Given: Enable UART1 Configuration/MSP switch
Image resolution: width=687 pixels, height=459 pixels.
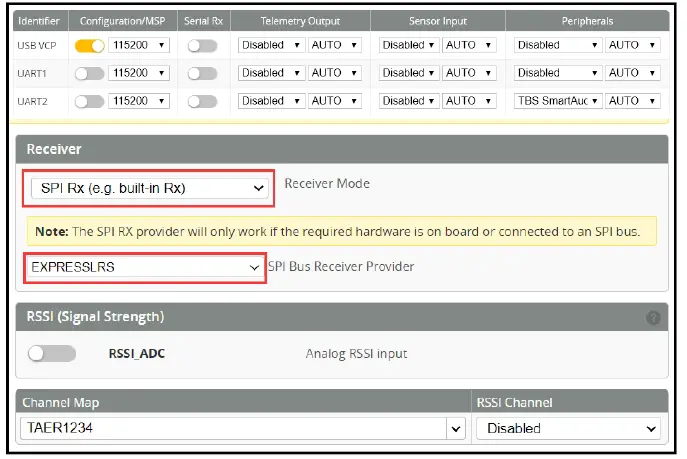Looking at the screenshot, I should 89,74.
